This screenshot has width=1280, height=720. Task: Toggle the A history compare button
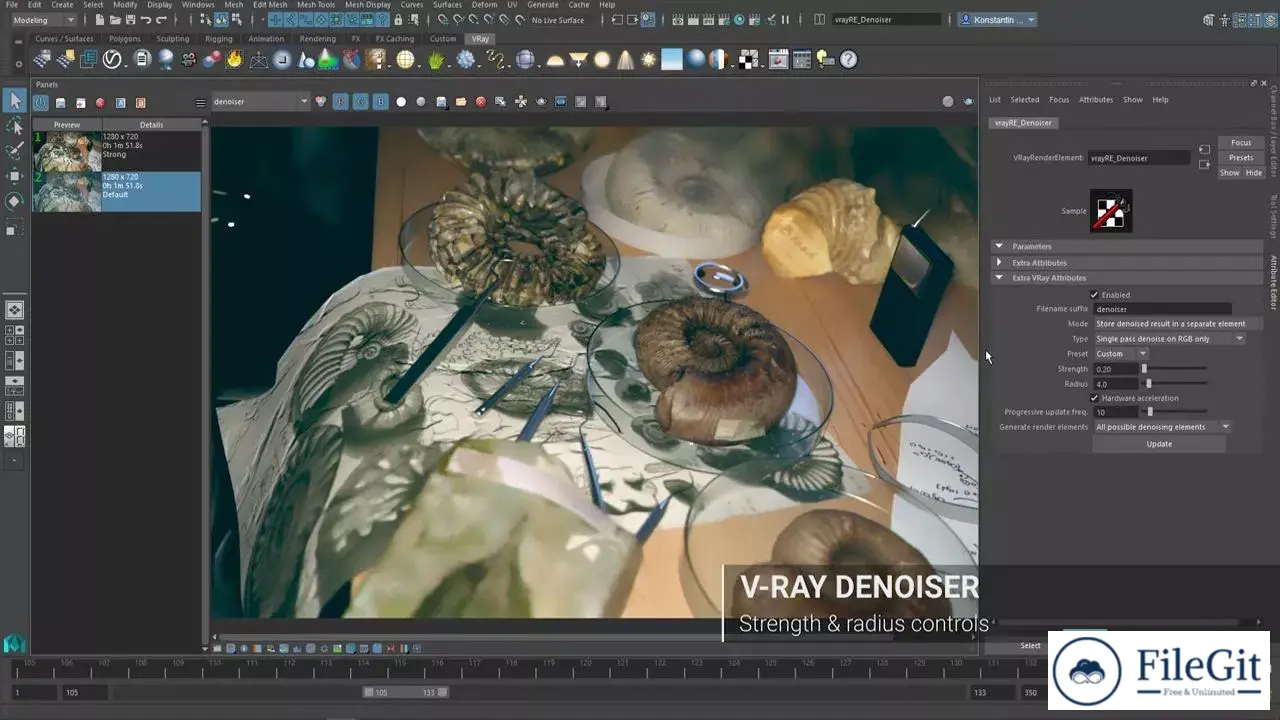tap(120, 102)
